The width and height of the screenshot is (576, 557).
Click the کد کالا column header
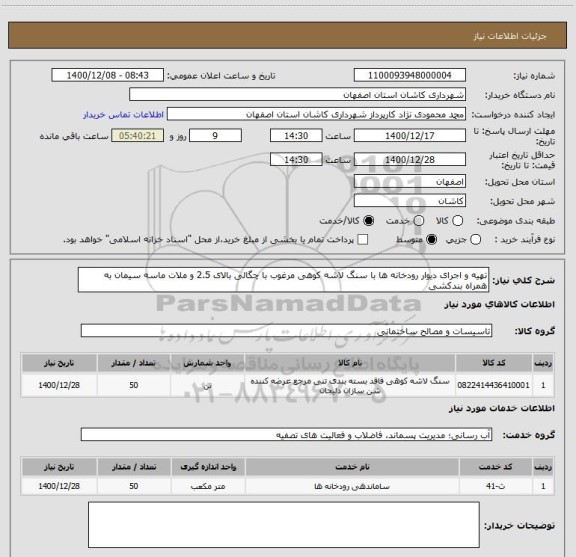(494, 363)
